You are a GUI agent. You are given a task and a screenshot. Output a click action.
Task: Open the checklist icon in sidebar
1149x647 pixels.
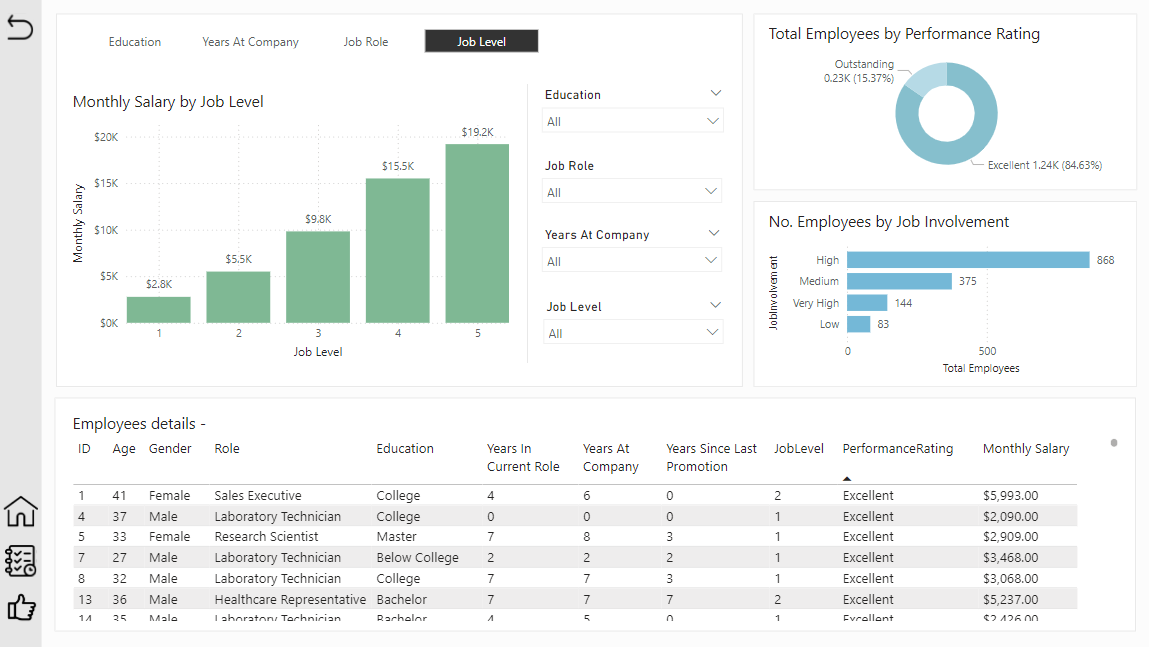20,561
